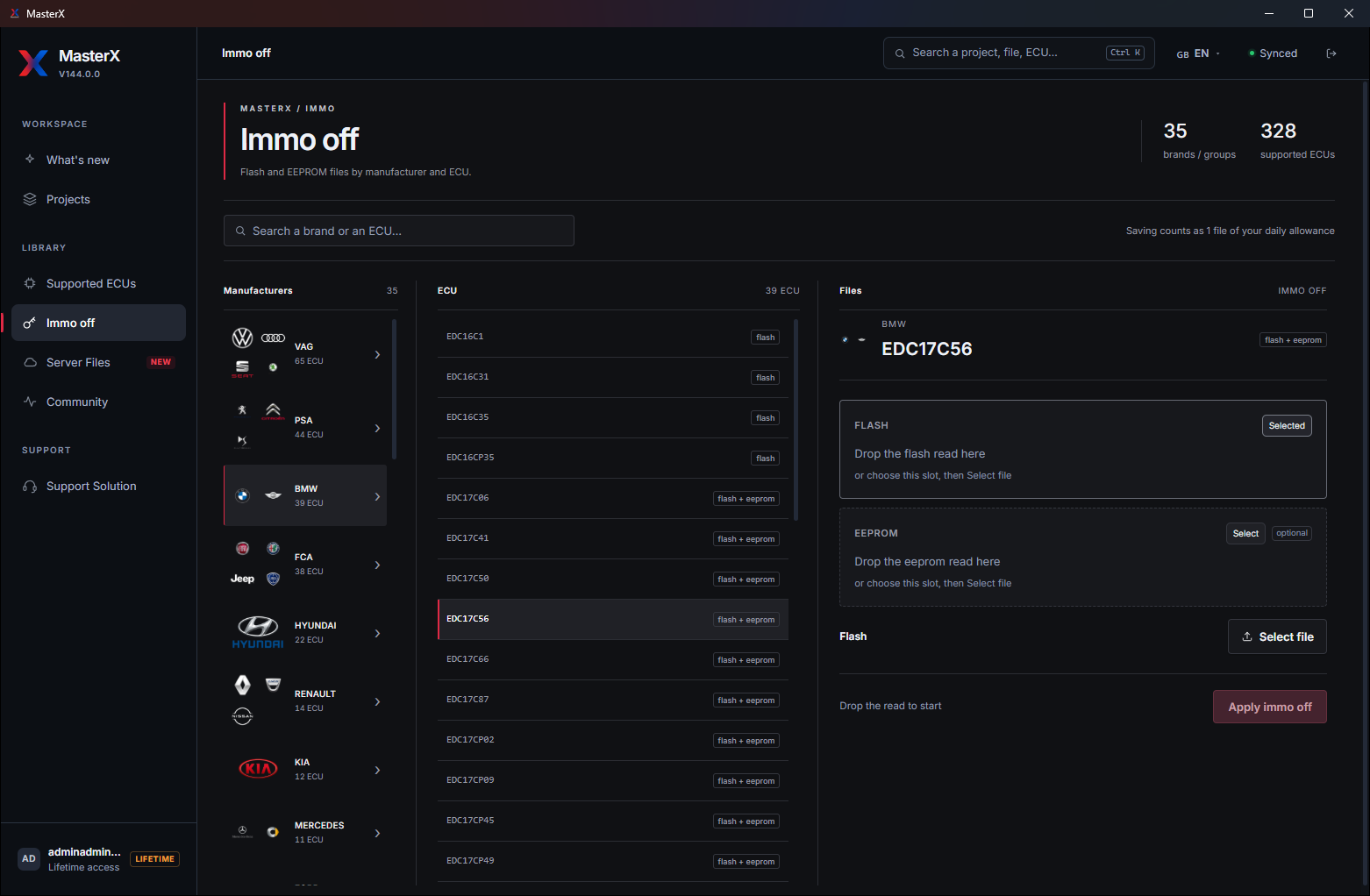This screenshot has height=896, width=1370.
Task: Click the Synced status indicator
Action: (x=1273, y=53)
